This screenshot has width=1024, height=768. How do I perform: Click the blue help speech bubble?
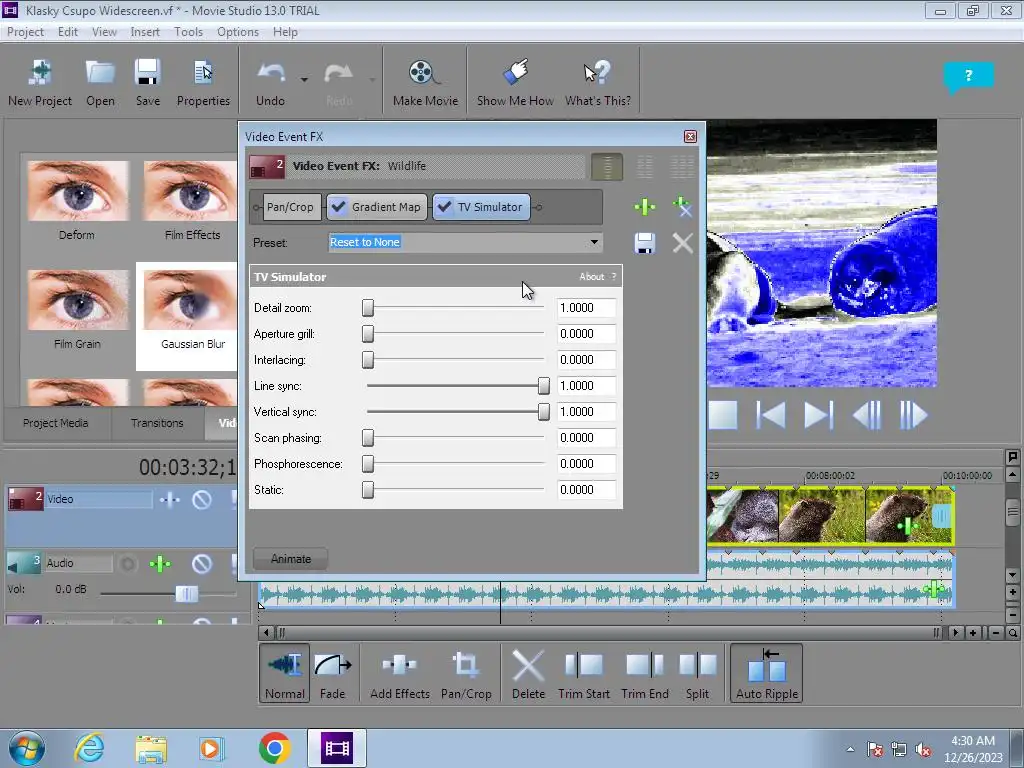[x=968, y=76]
